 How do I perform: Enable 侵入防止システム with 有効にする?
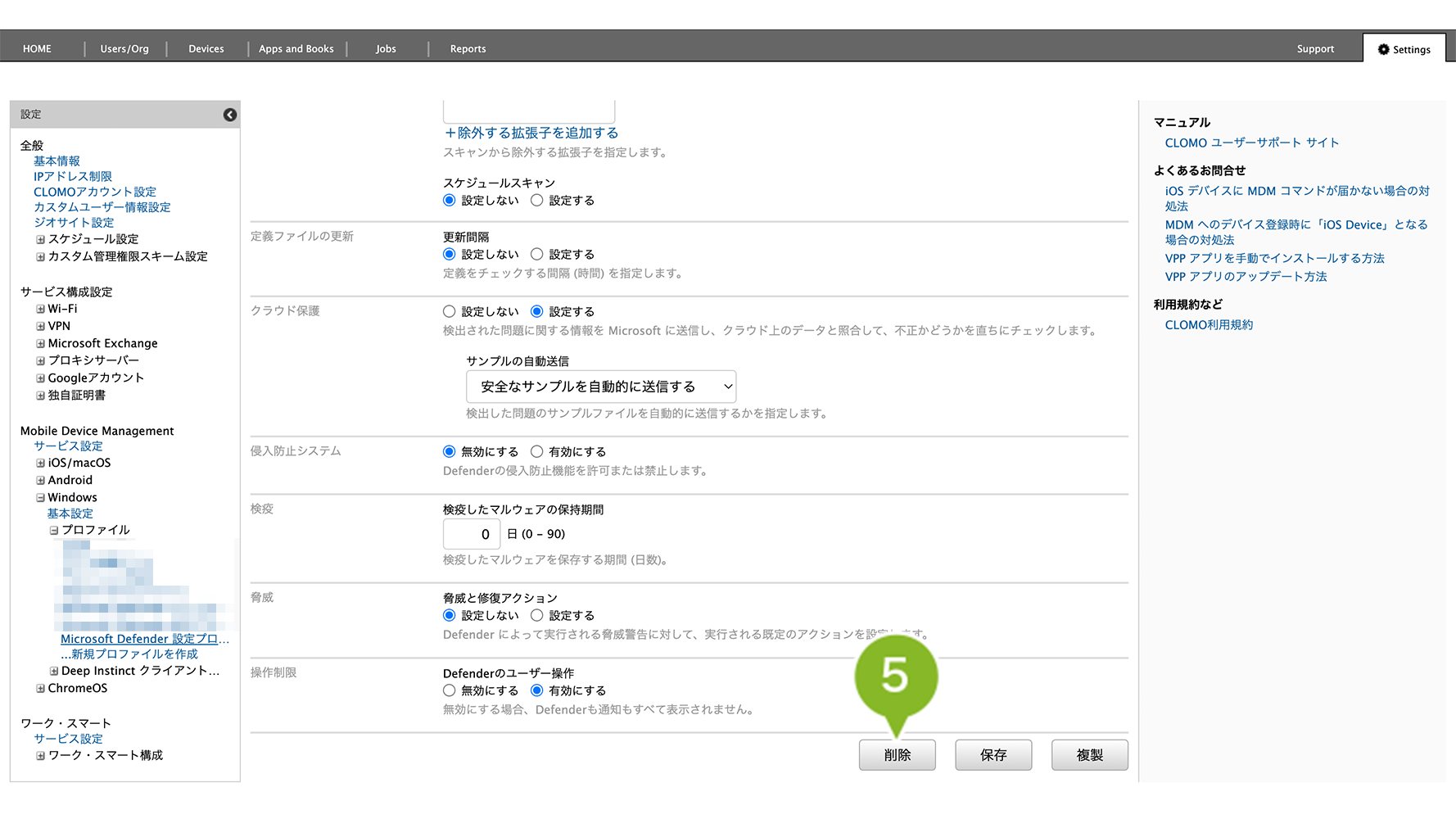click(537, 452)
